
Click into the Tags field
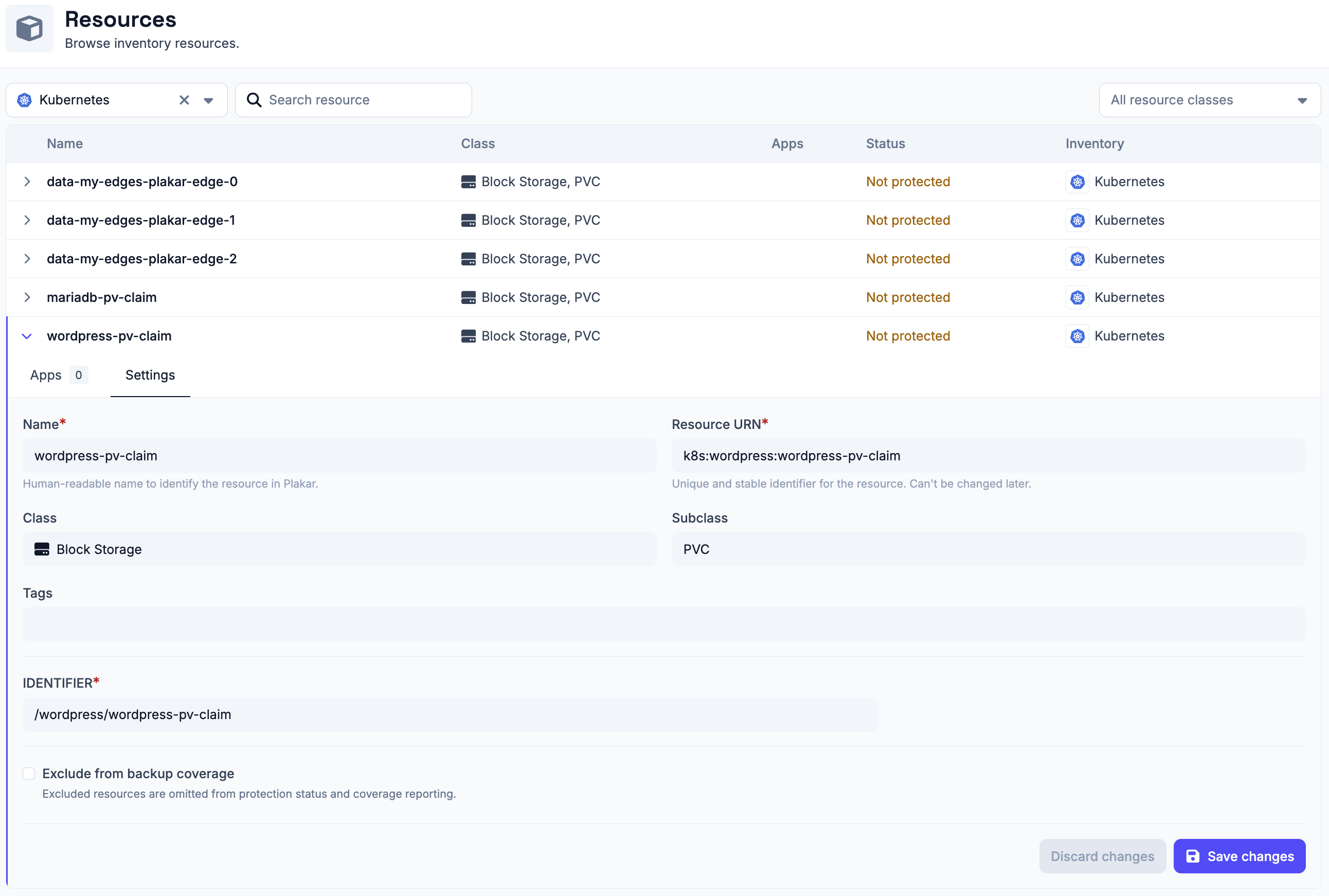(664, 624)
